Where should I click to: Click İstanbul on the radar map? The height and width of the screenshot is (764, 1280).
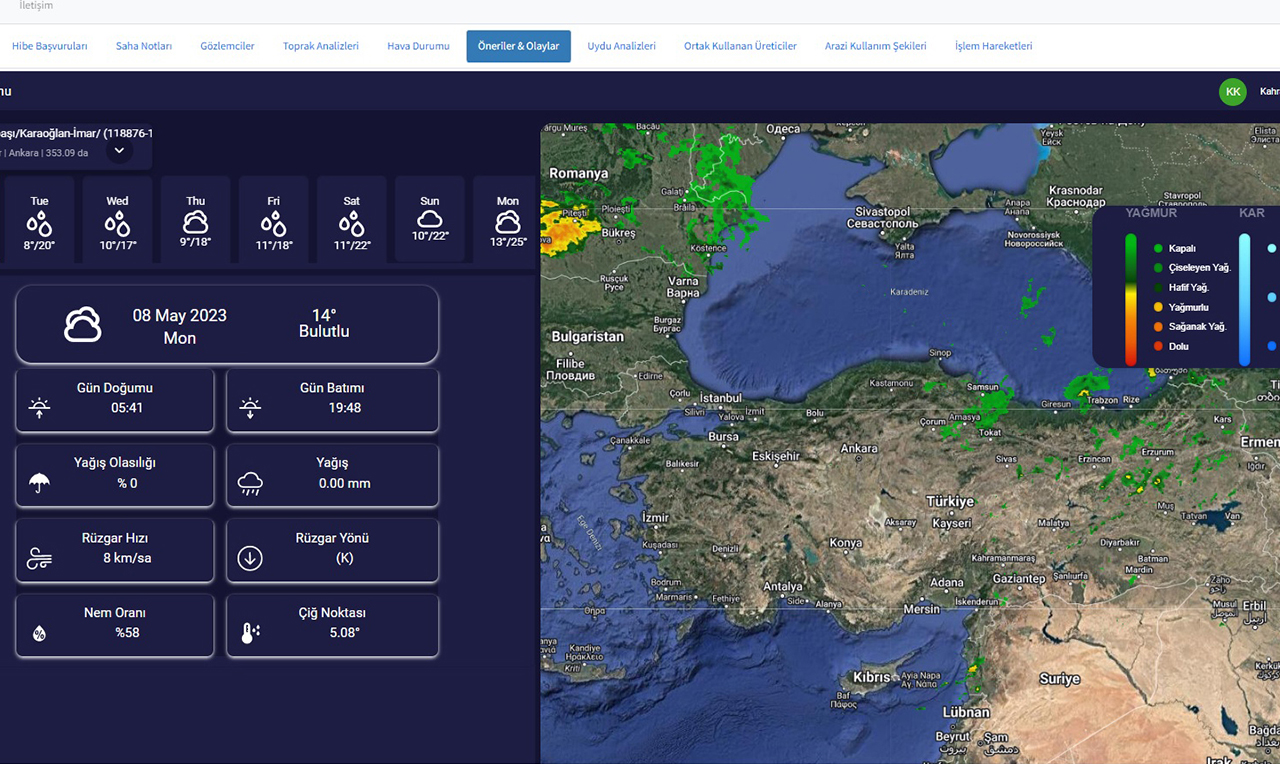(721, 398)
